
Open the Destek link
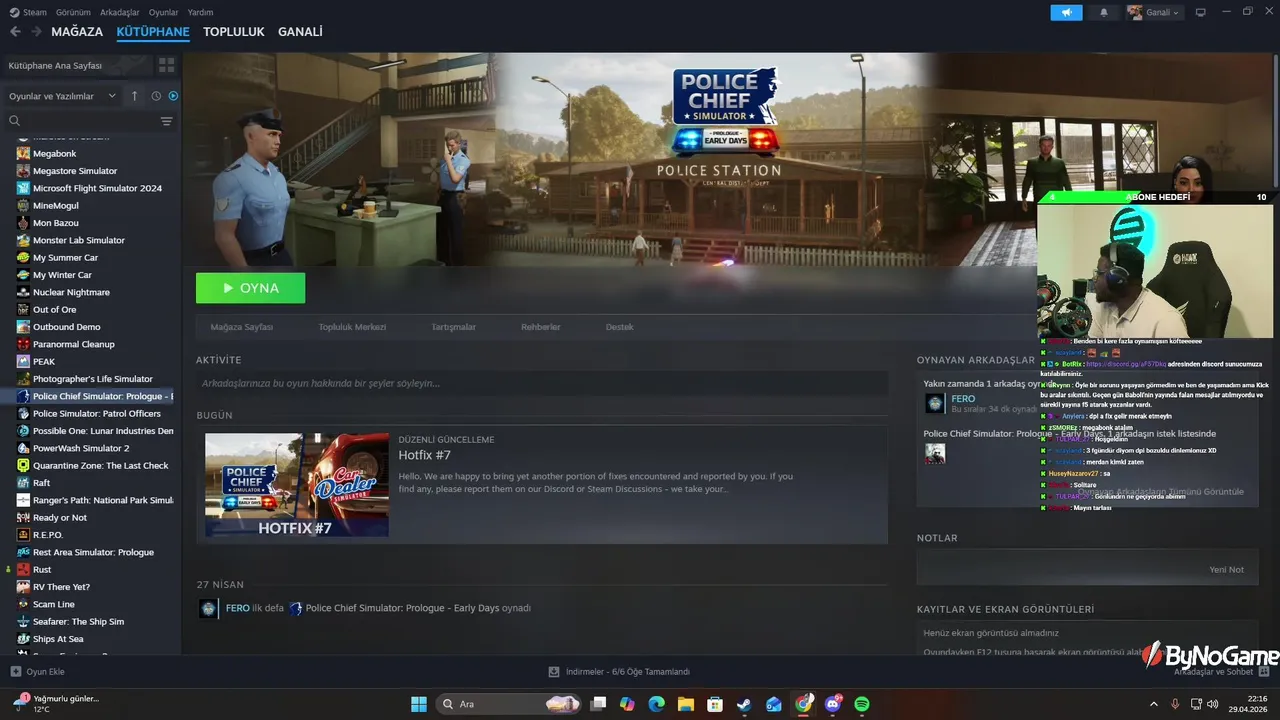coord(619,327)
